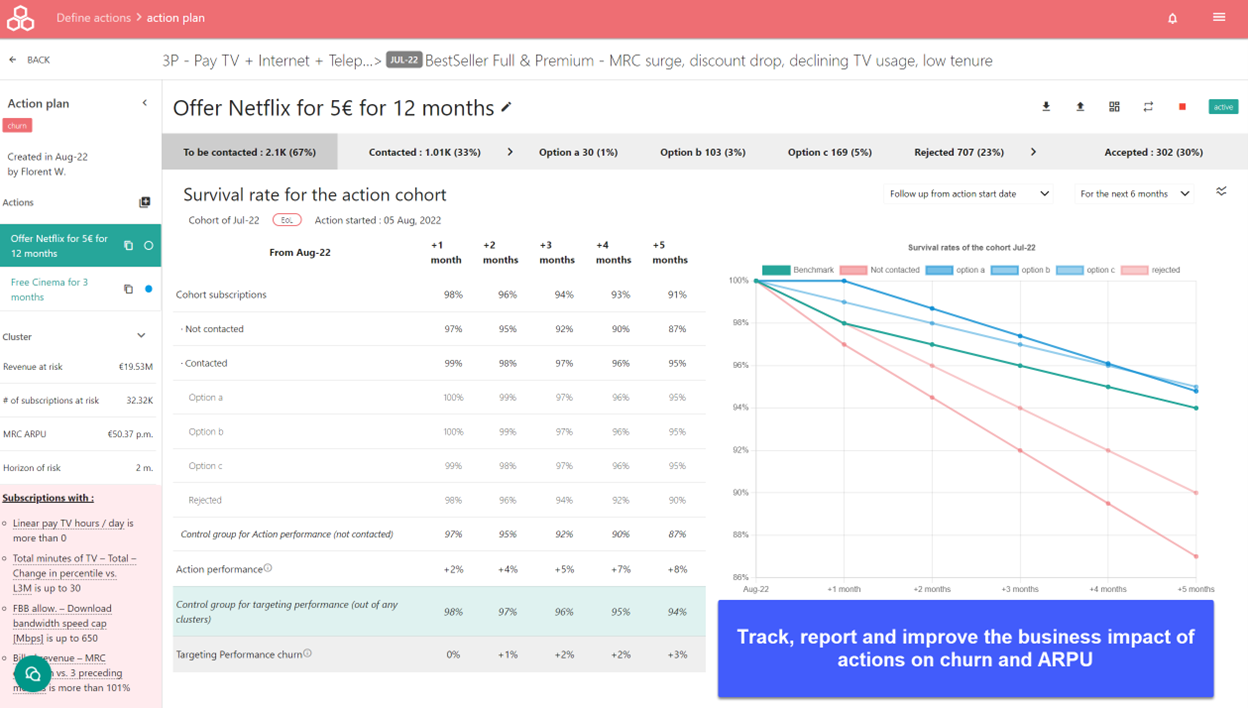Click the BACK button
The width and height of the screenshot is (1248, 708).
(x=30, y=59)
